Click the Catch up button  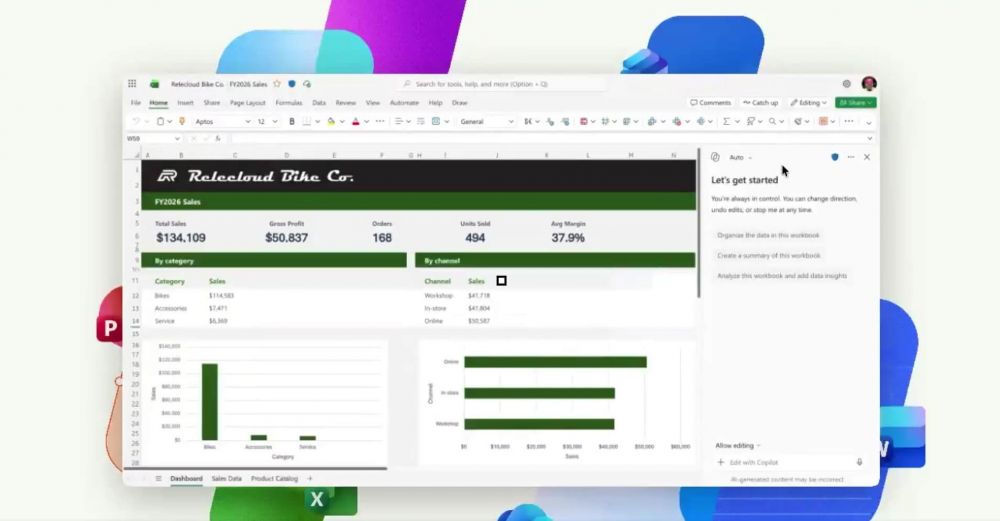[760, 103]
